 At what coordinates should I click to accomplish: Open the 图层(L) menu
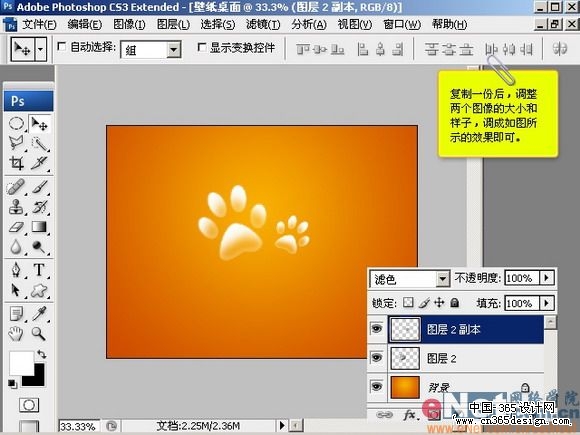pos(173,25)
